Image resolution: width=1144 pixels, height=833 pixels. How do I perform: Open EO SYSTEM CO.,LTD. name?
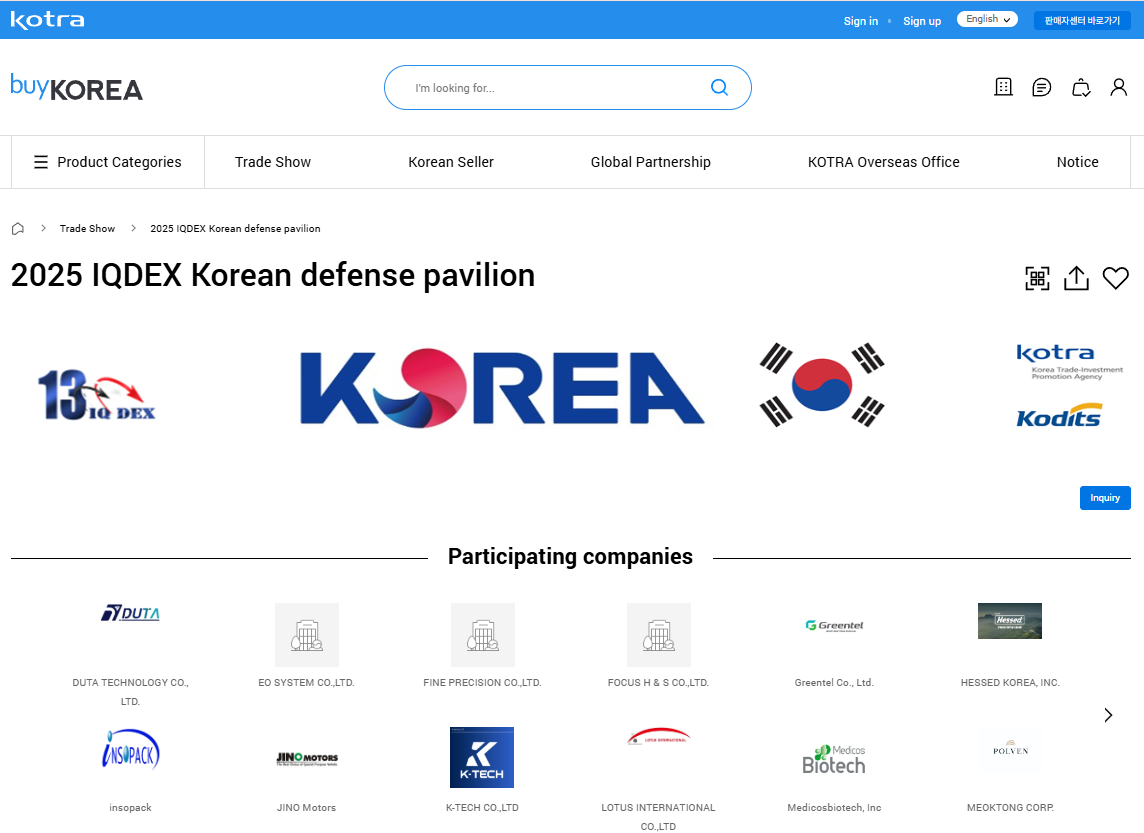click(x=306, y=683)
